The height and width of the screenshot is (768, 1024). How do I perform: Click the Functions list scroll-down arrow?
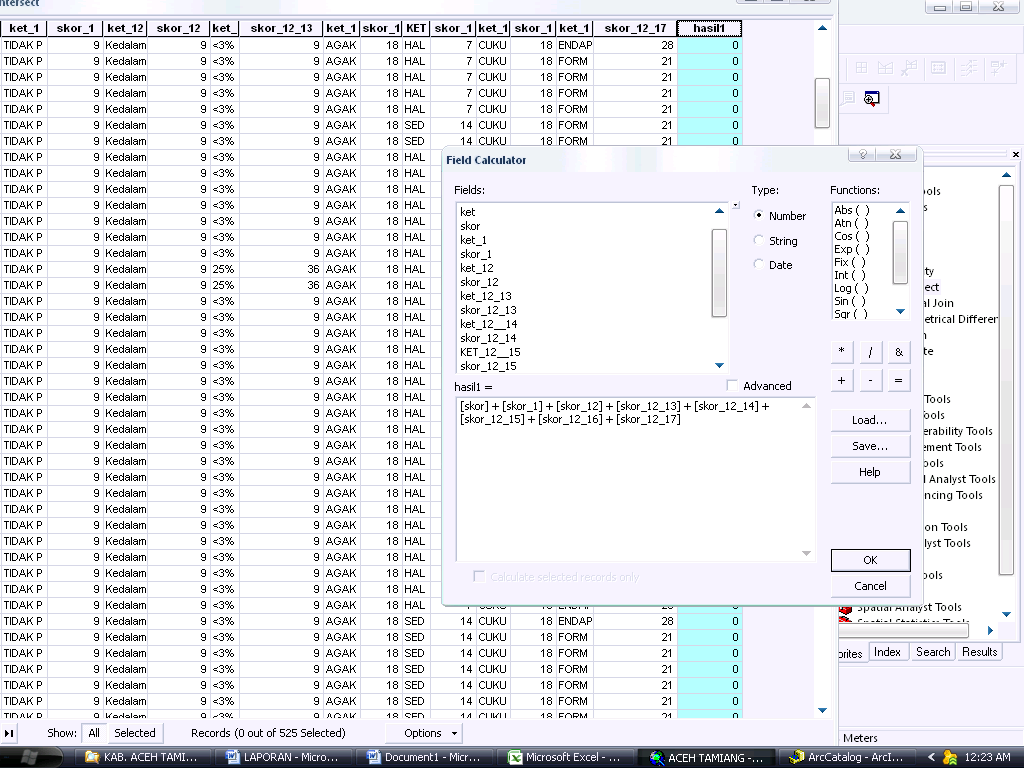tap(899, 311)
